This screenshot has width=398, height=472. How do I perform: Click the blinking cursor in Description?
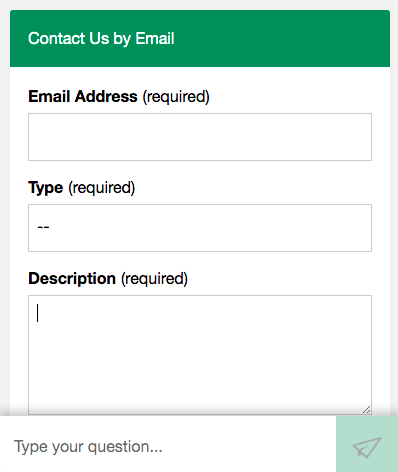(x=38, y=313)
